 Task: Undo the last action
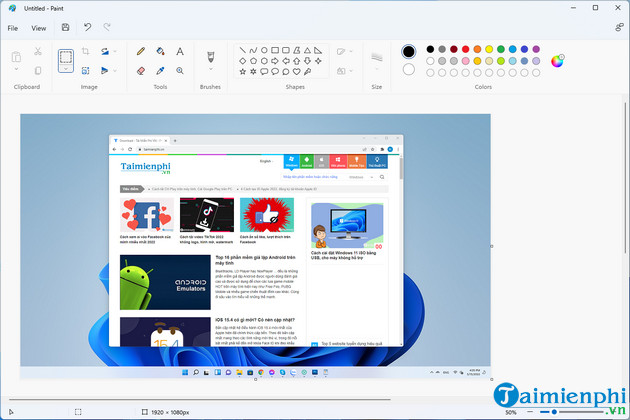point(87,27)
